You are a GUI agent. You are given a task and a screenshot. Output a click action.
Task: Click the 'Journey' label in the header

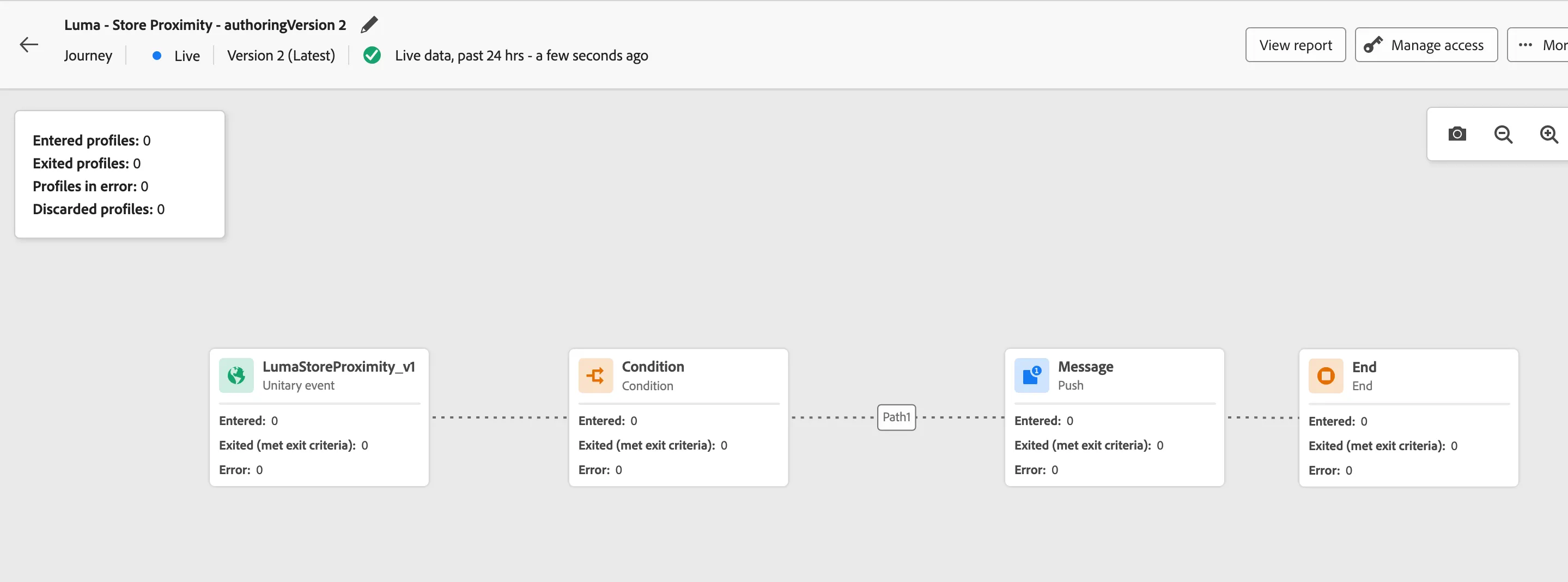pos(88,56)
